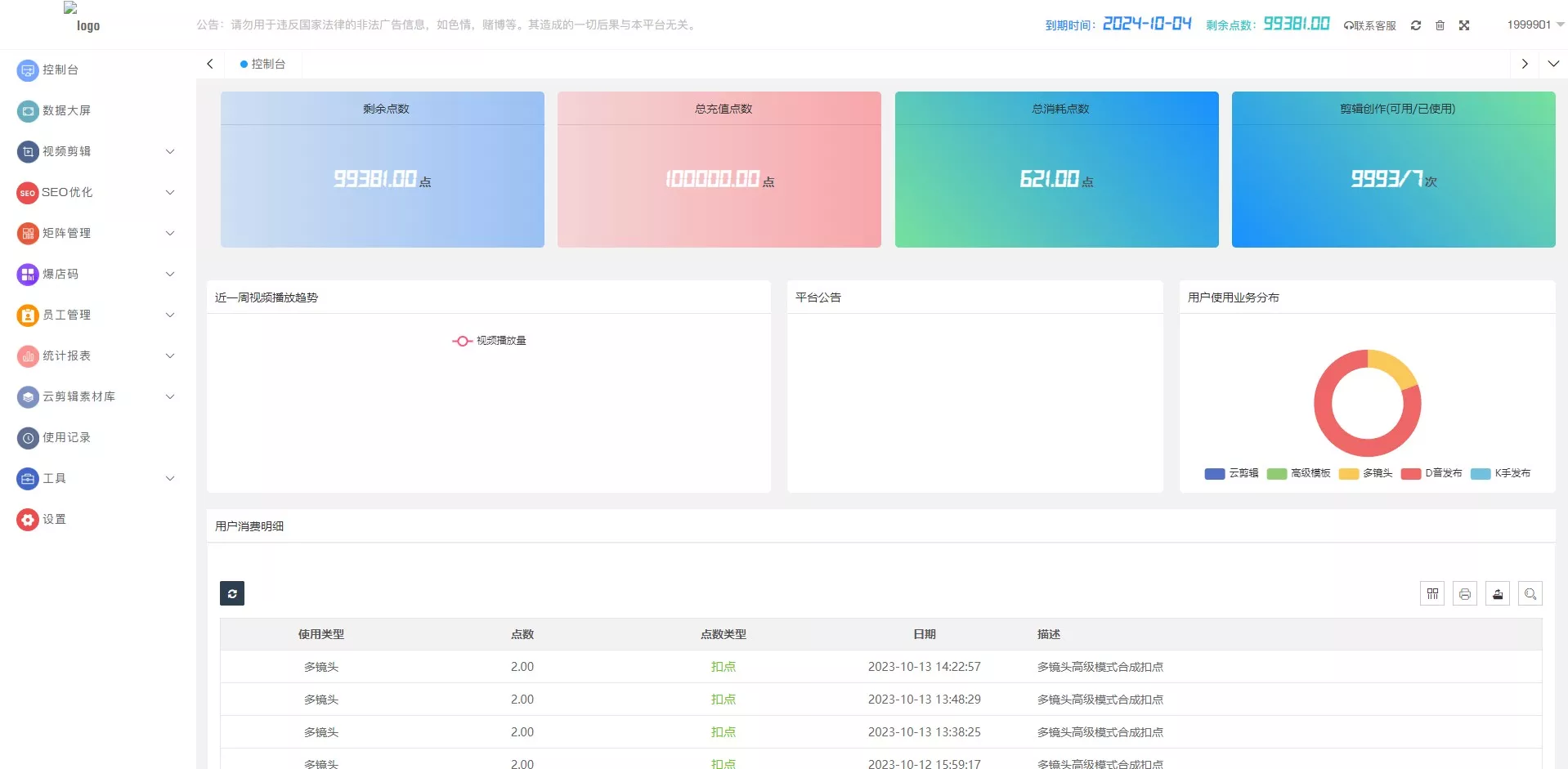1568x769 pixels.
Task: Click the 剩余点数 summary card
Action: pos(382,169)
